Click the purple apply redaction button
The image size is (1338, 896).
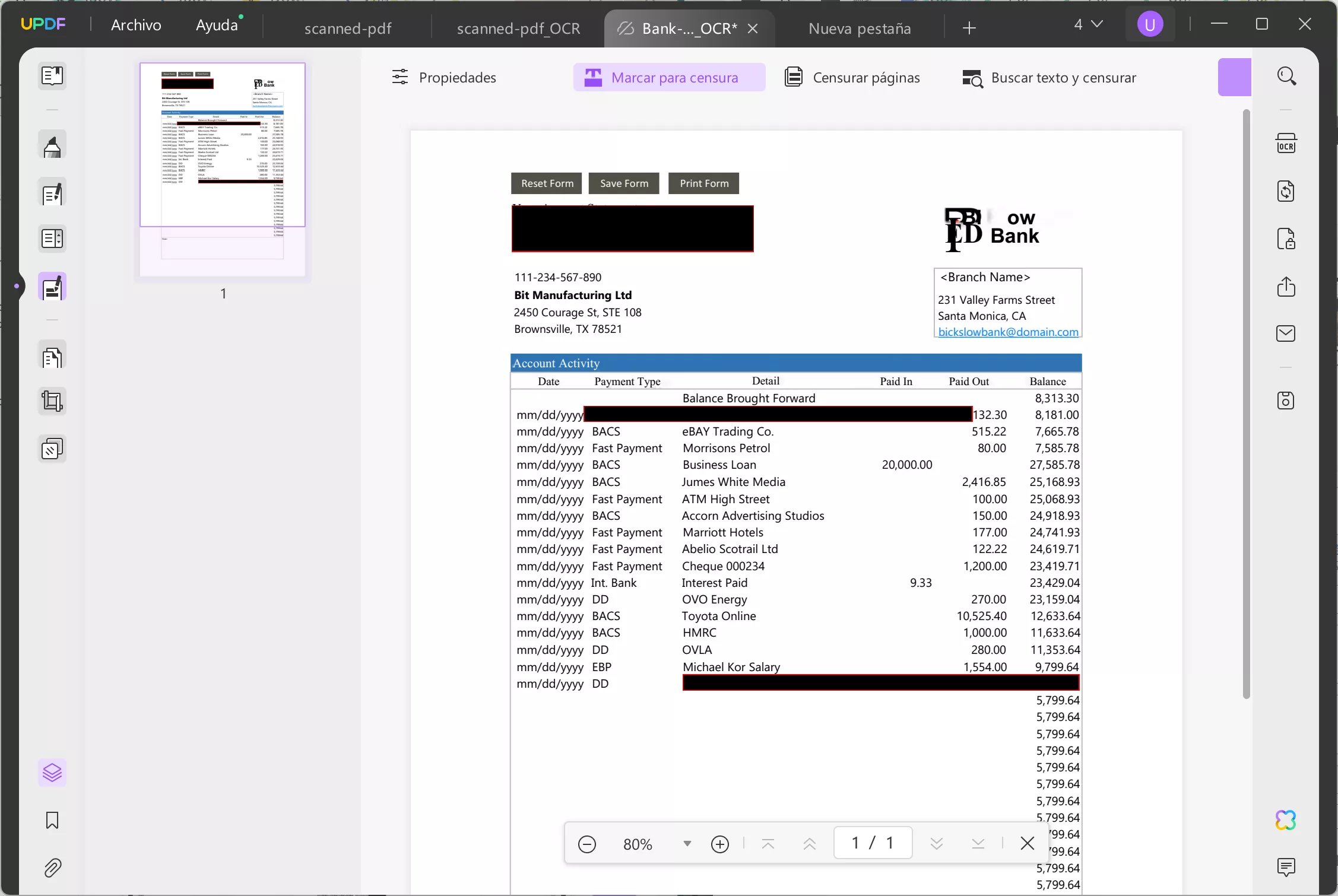point(1234,77)
